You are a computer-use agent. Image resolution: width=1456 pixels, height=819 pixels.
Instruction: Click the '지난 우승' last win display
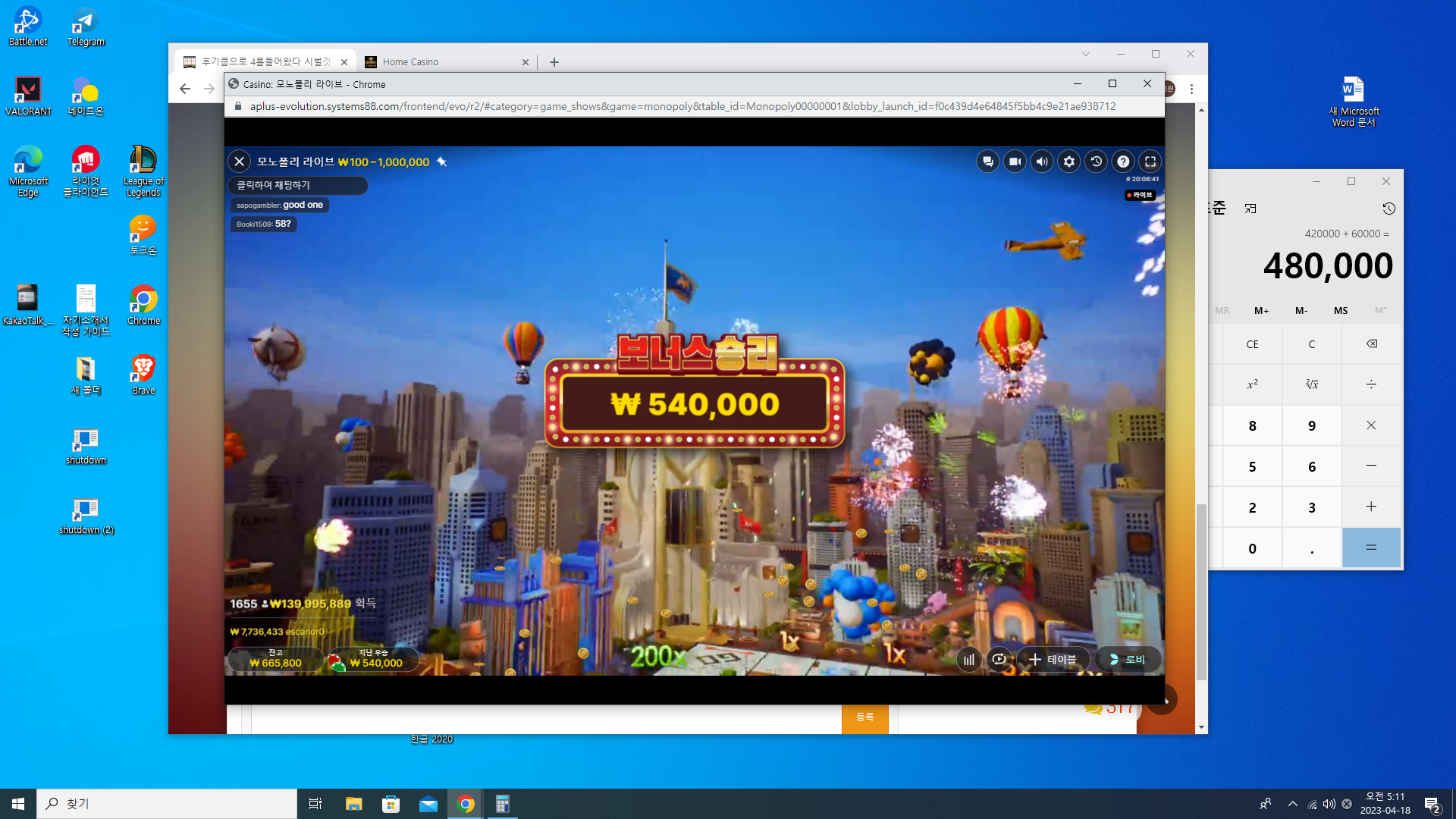point(374,659)
